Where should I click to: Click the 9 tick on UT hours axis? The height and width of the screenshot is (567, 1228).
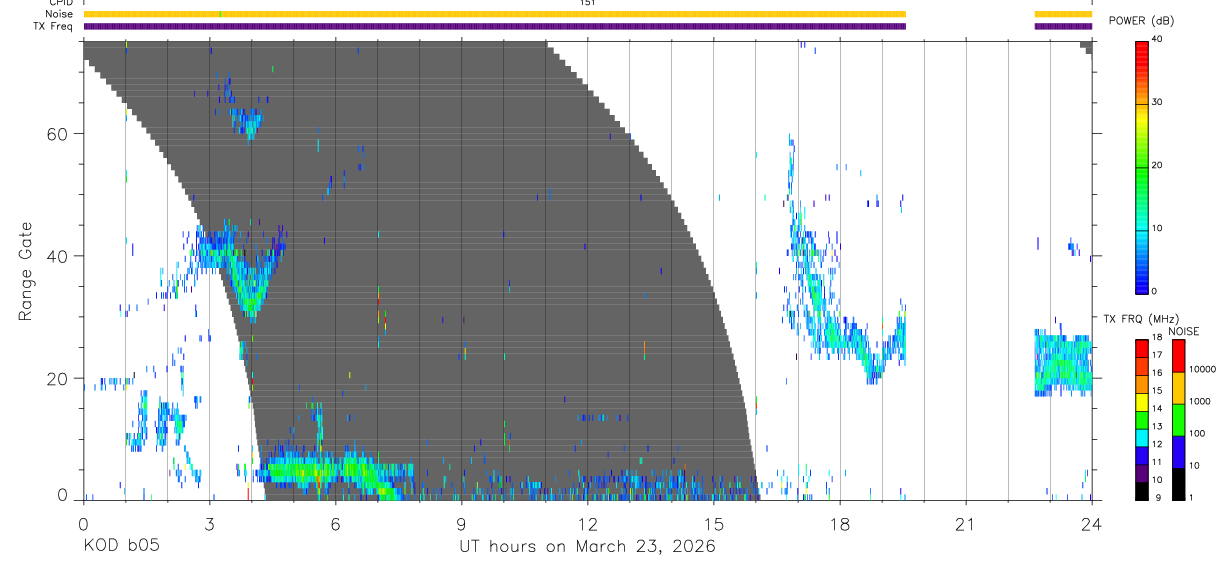(x=461, y=523)
